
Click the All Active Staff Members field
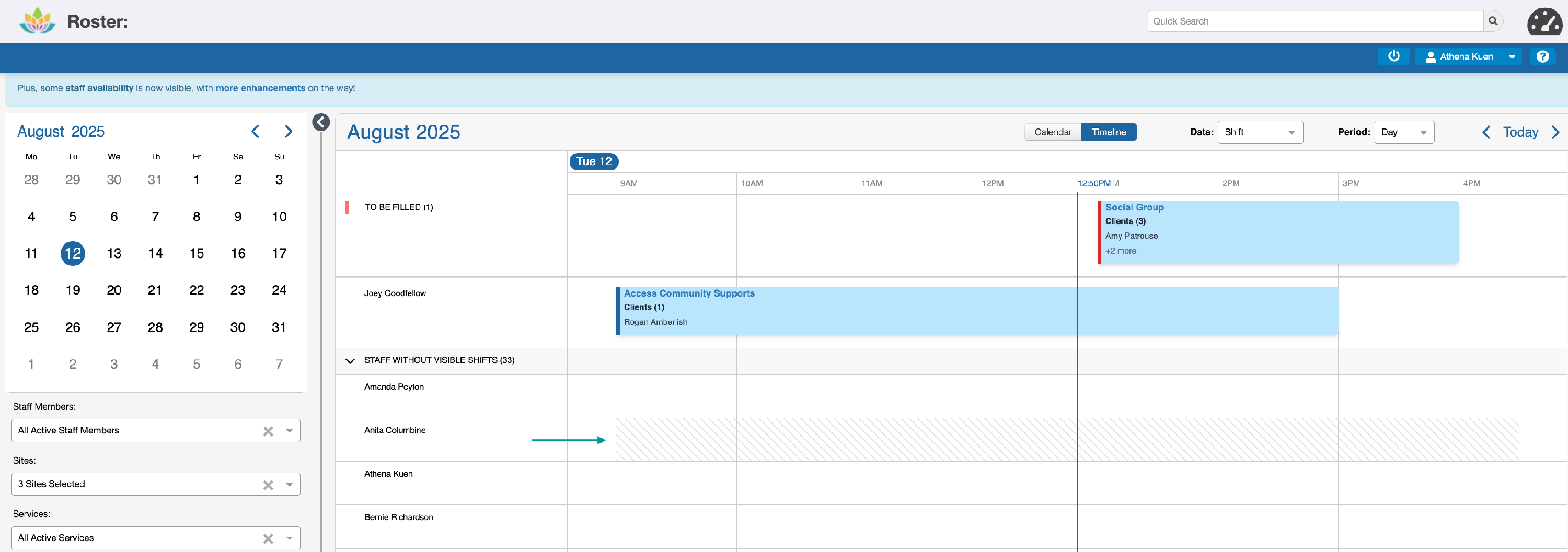(156, 431)
